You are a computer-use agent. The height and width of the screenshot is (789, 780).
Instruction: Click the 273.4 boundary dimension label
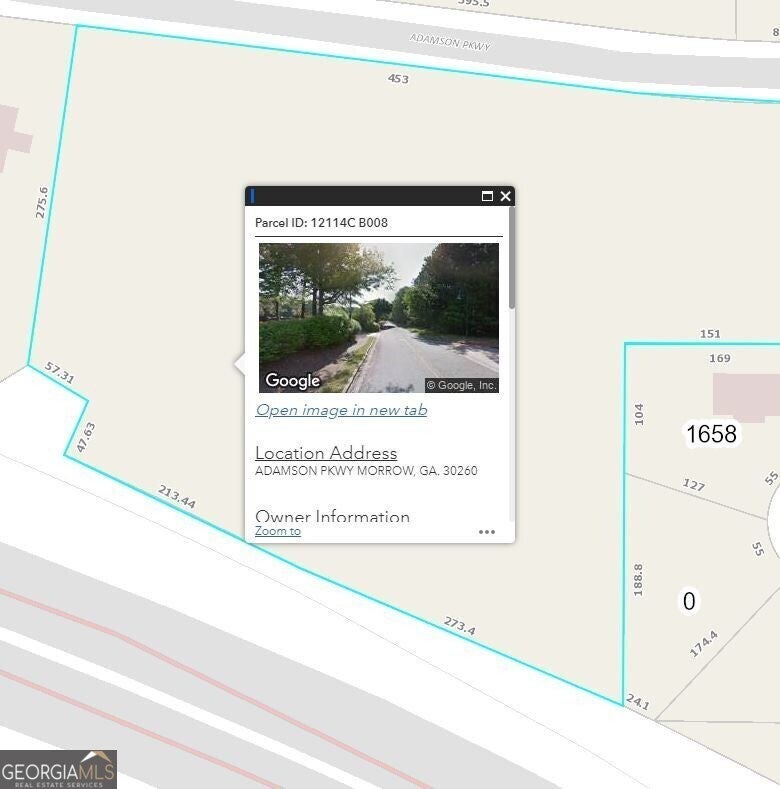(x=459, y=626)
